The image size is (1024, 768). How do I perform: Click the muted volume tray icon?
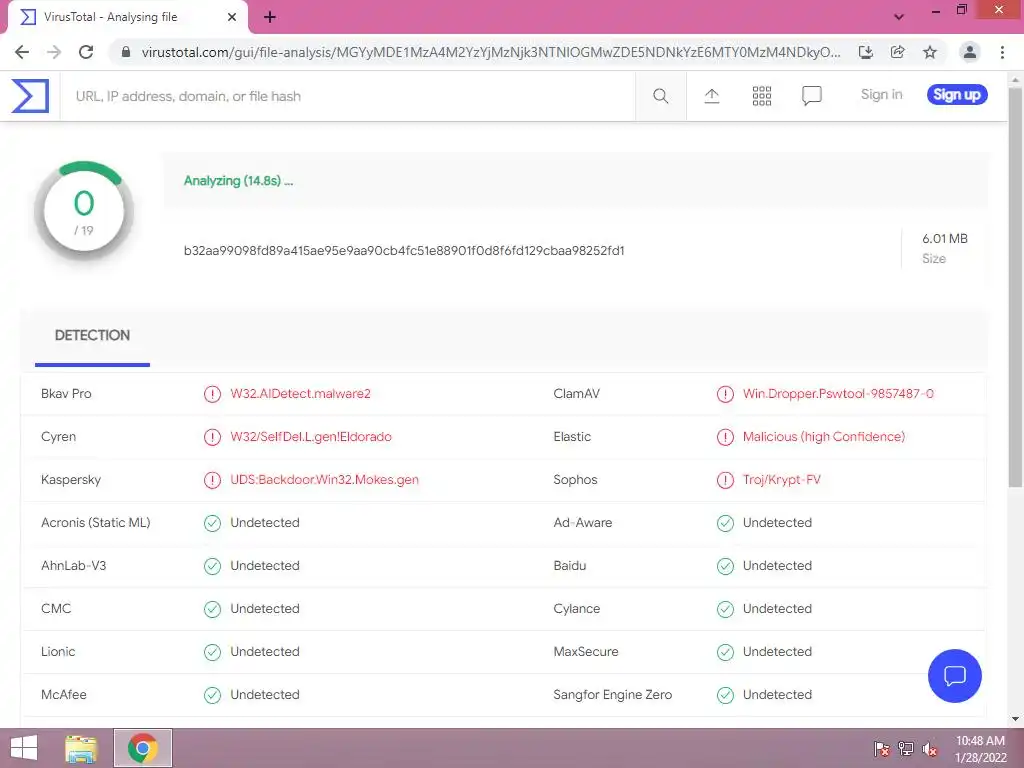(x=929, y=749)
